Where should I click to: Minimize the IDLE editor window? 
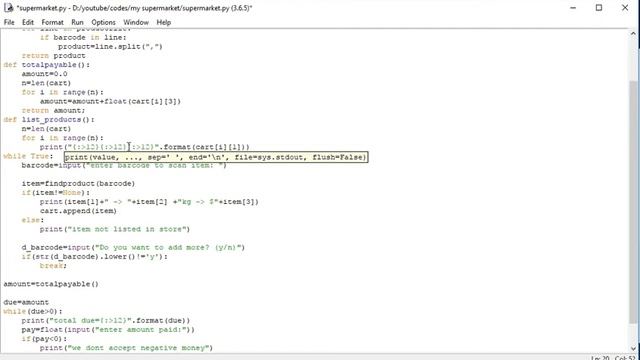click(x=573, y=8)
